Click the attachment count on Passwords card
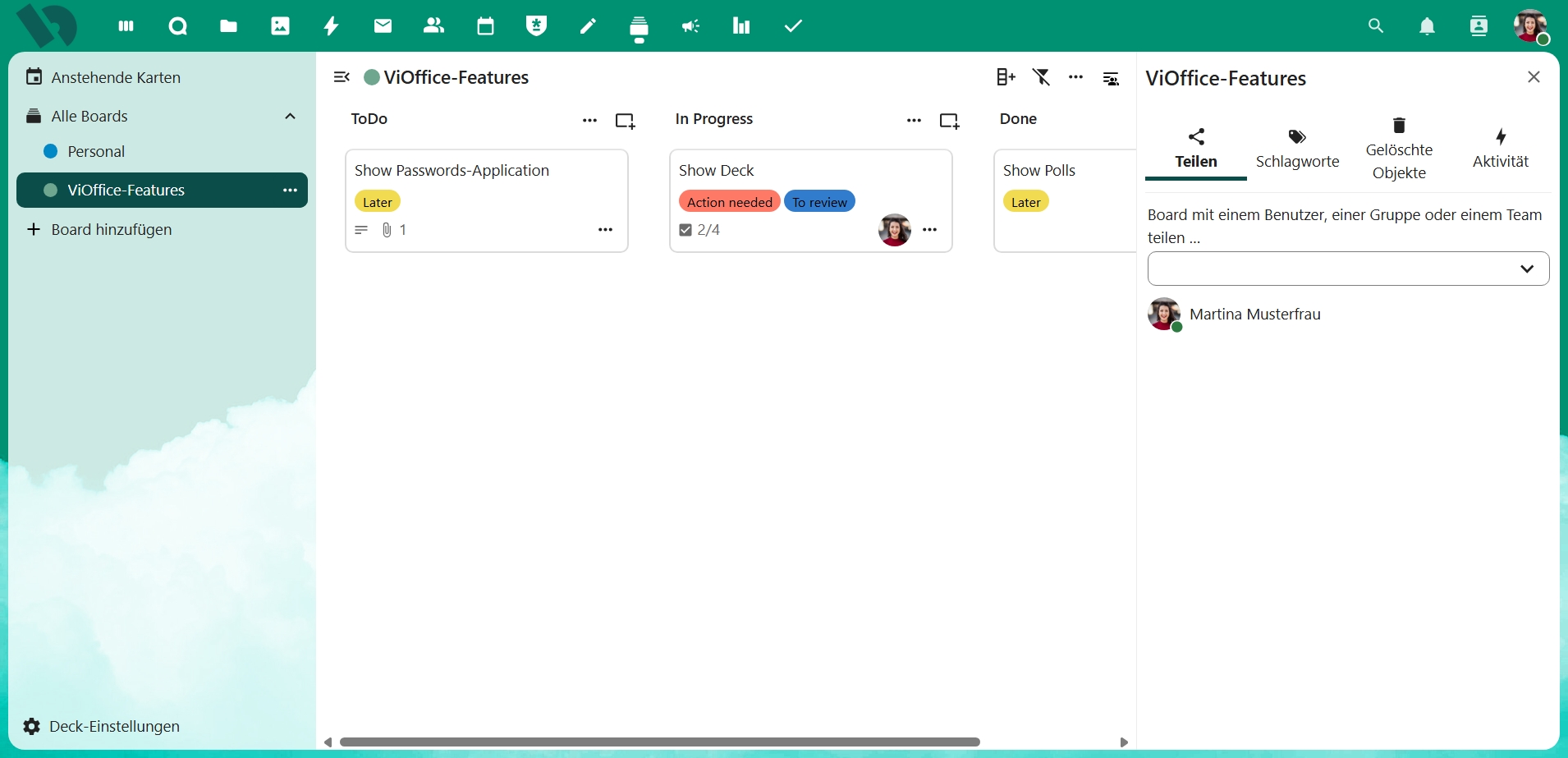The width and height of the screenshot is (1568, 758). [x=394, y=230]
